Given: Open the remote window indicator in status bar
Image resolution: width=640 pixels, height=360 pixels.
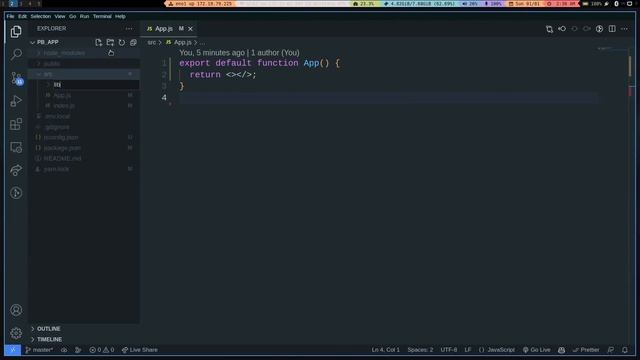Looking at the screenshot, I should pos(13,350).
